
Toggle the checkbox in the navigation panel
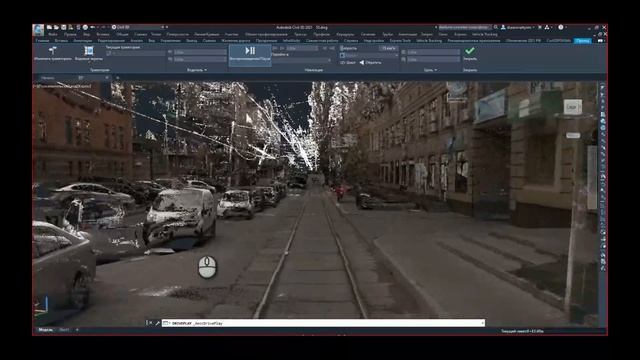[x=342, y=55]
